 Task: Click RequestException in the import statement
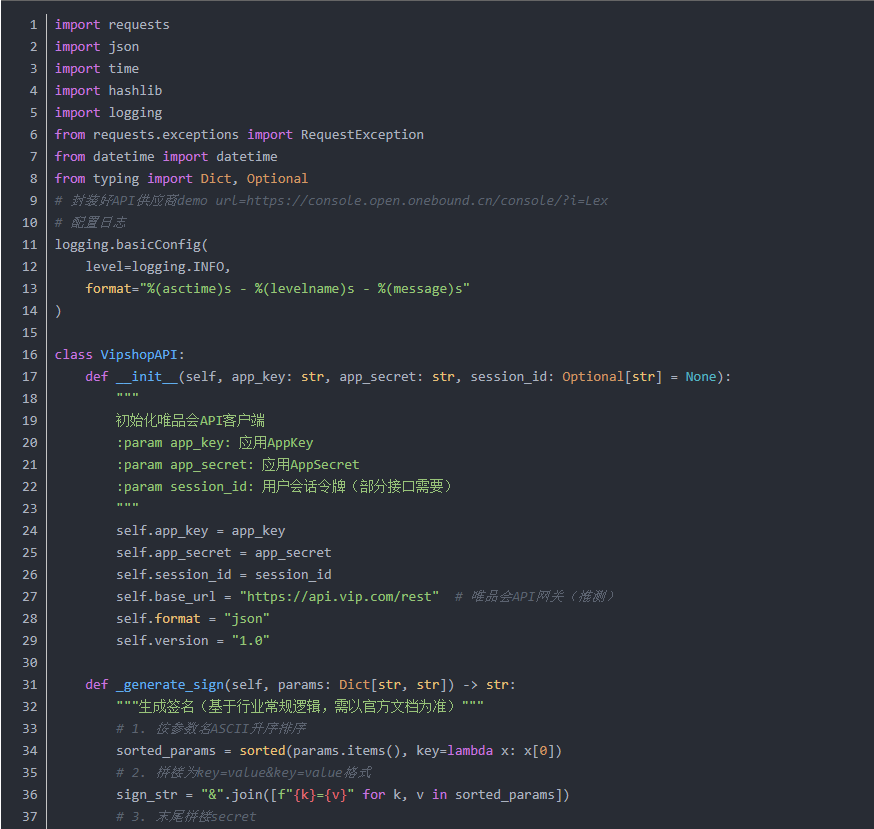coord(362,134)
